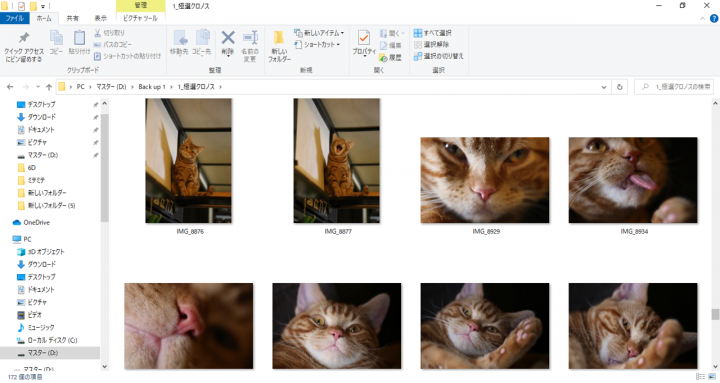Open recent locations dropdown arrow
Viewport: 720px width, 383px height.
38,87
